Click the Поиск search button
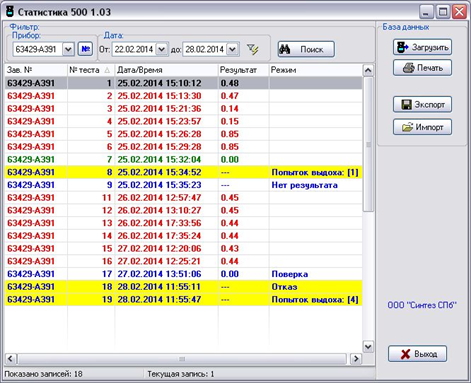 coord(306,49)
